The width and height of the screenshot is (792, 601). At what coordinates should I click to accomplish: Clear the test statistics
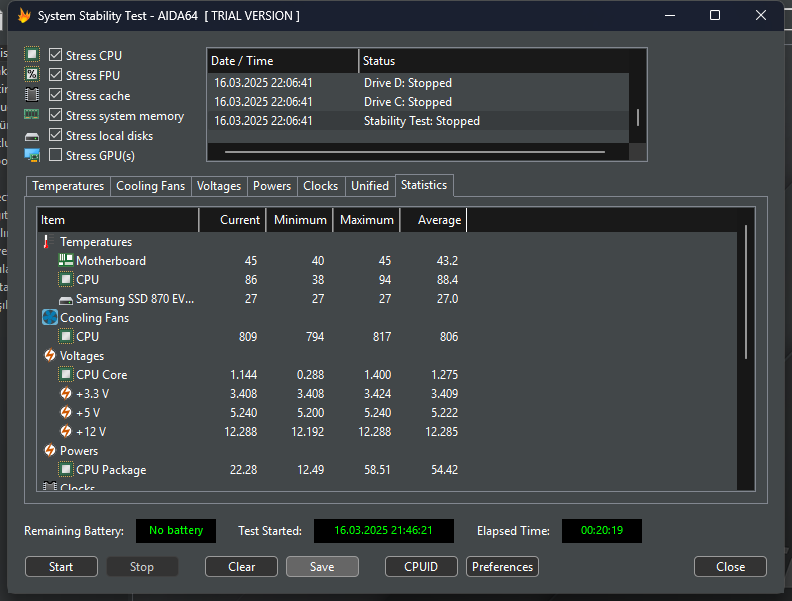pos(241,567)
